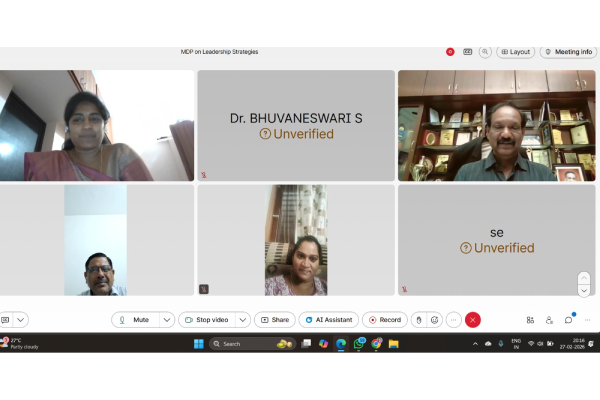Click the Windows taskbar Search box
Viewport: 600px width, 400px height.
pos(240,344)
